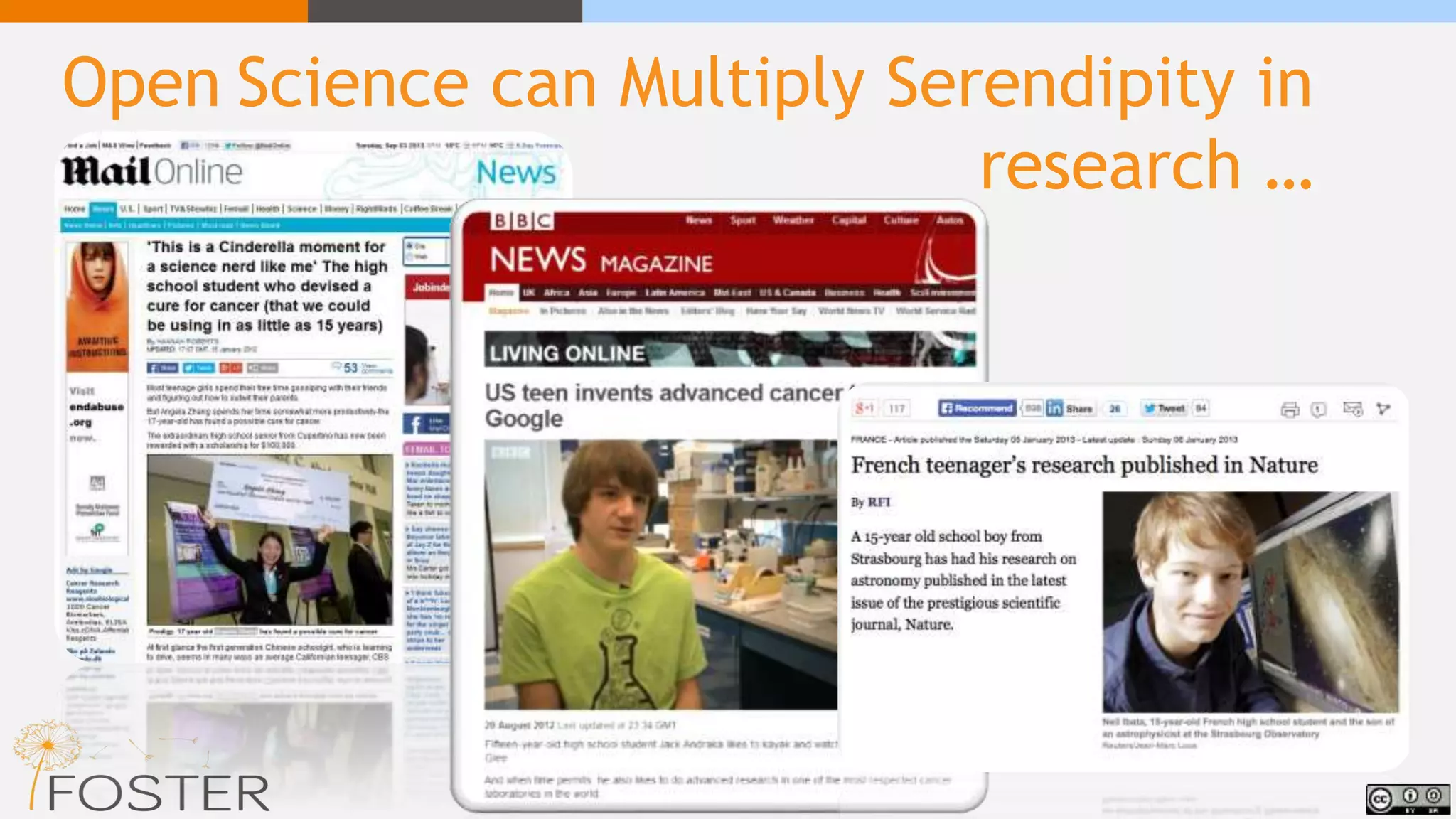Click the Google +1 button on RFI article
The width and height of the screenshot is (1456, 819).
click(x=864, y=408)
